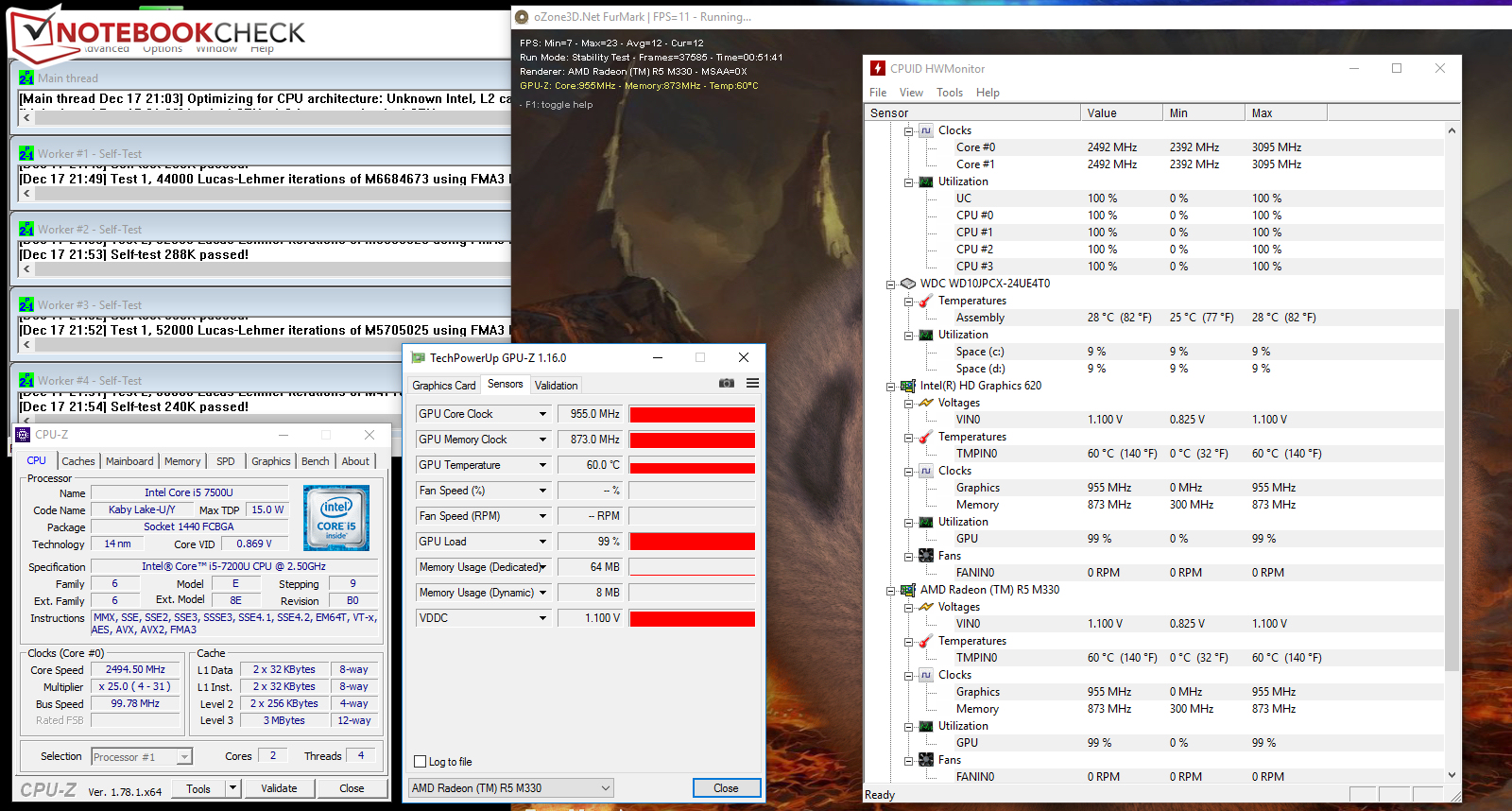Click the Worker #2 Self-Test window icon
1512x811 pixels.
click(26, 230)
